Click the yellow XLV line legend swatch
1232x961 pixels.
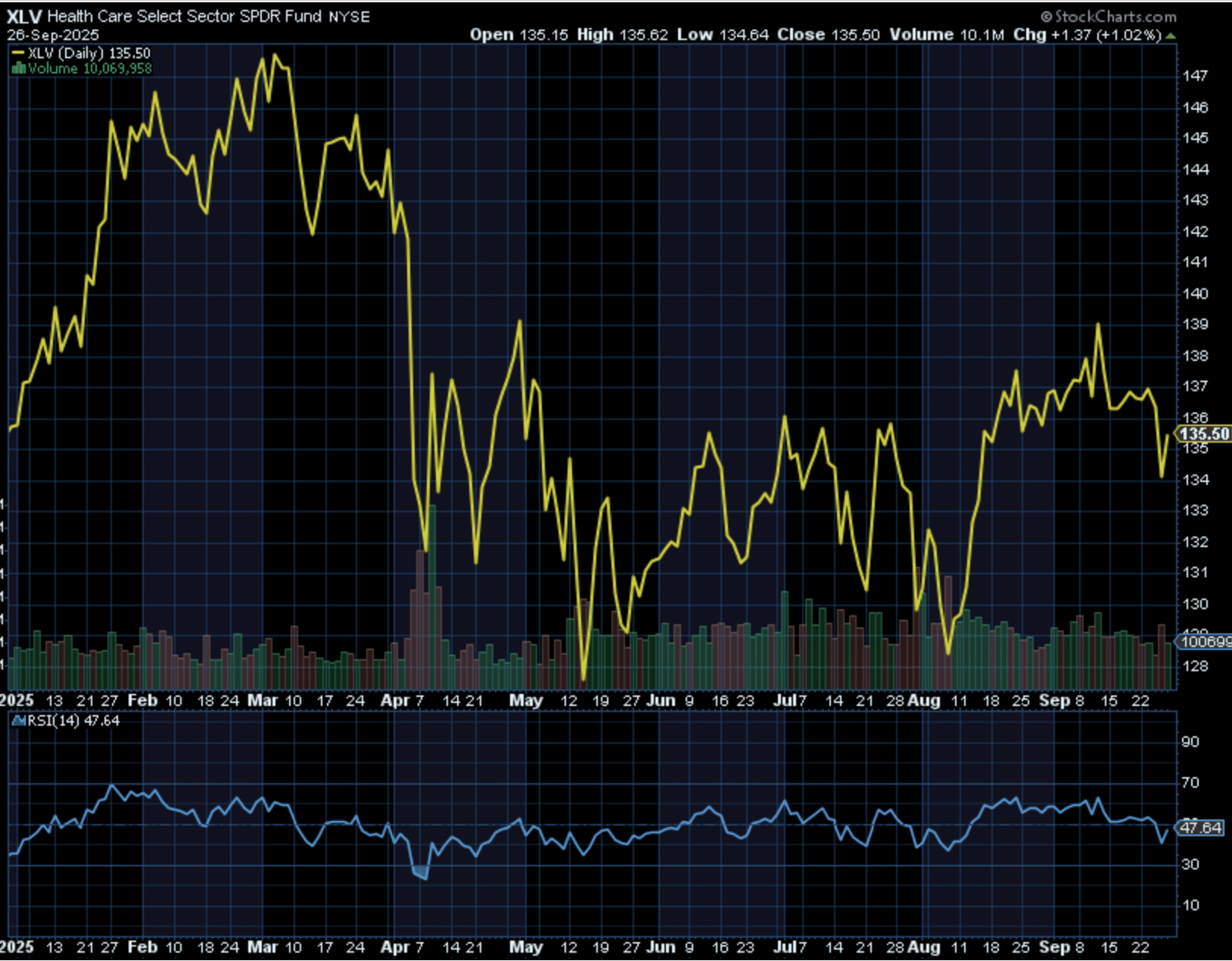click(x=18, y=54)
